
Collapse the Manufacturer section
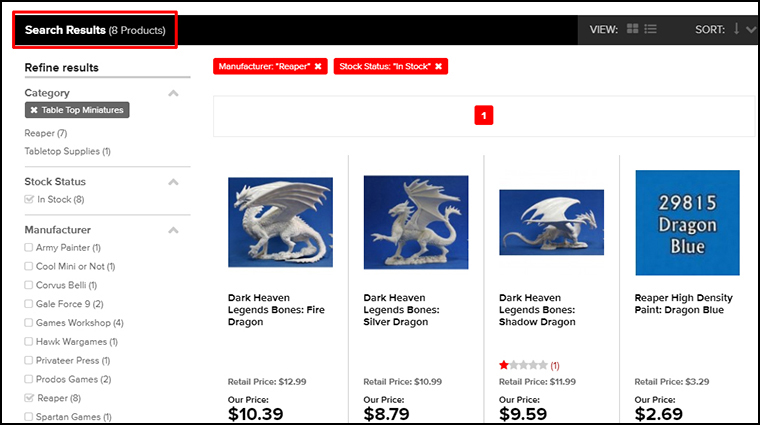(x=173, y=230)
